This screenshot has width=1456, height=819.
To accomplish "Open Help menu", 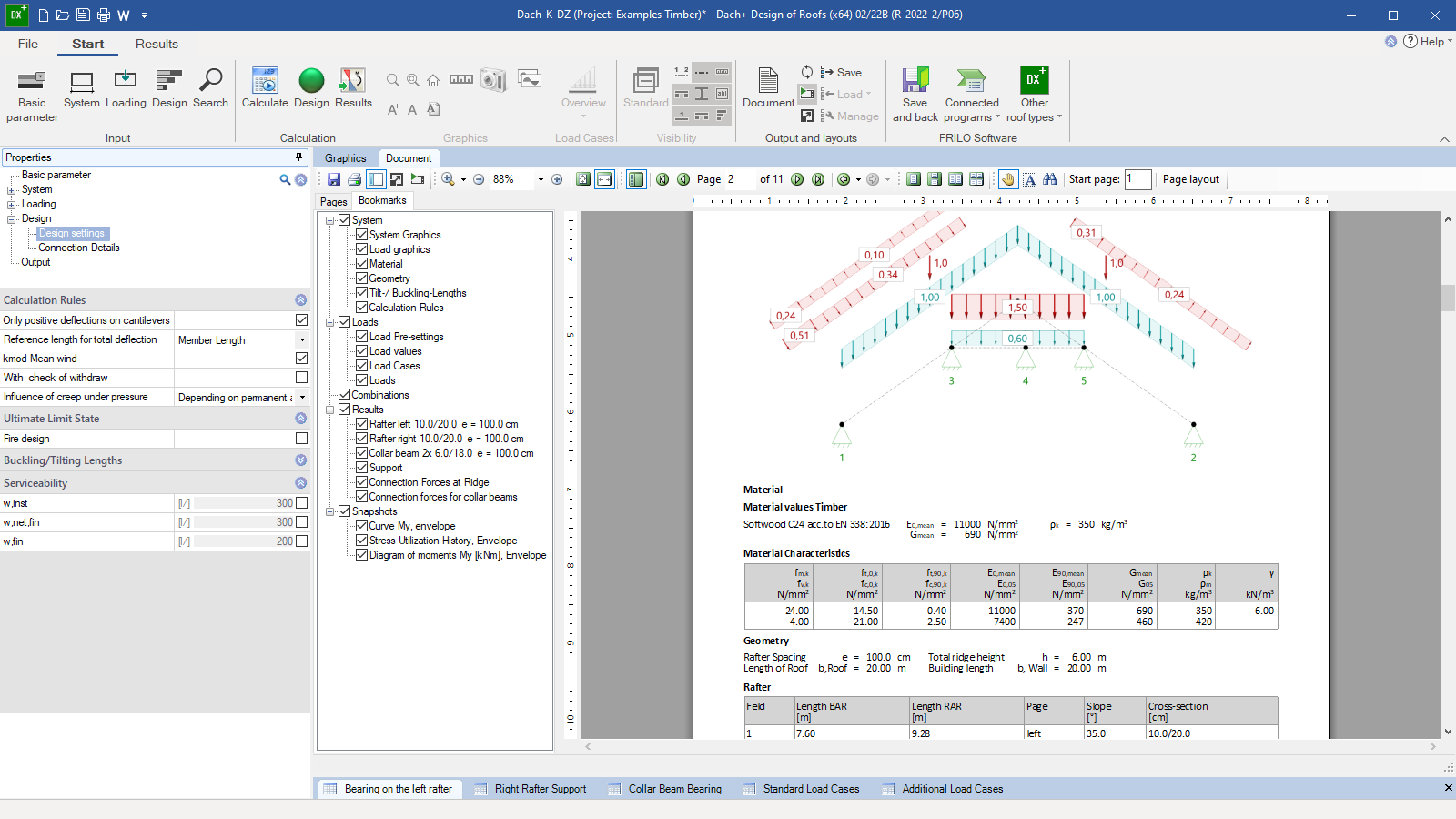I will (1427, 42).
